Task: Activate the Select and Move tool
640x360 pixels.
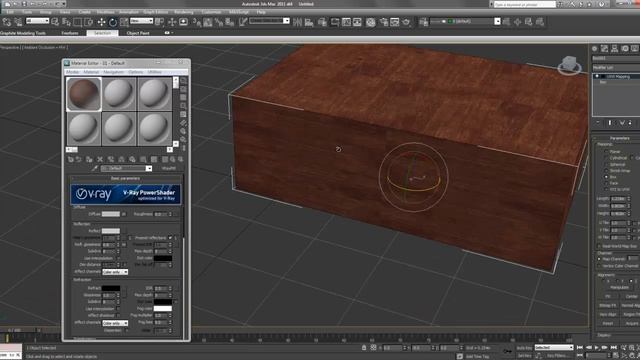Action: [101, 22]
